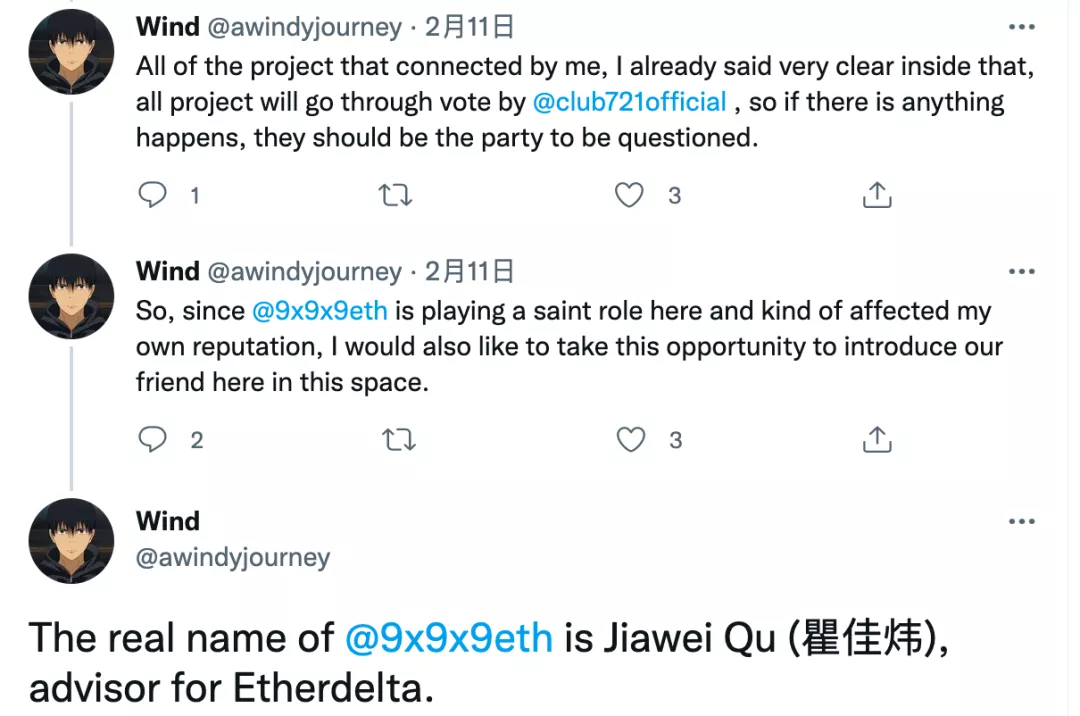Reply to the saint role tweet
Screen dimensions: 1080x716
[x=152, y=439]
